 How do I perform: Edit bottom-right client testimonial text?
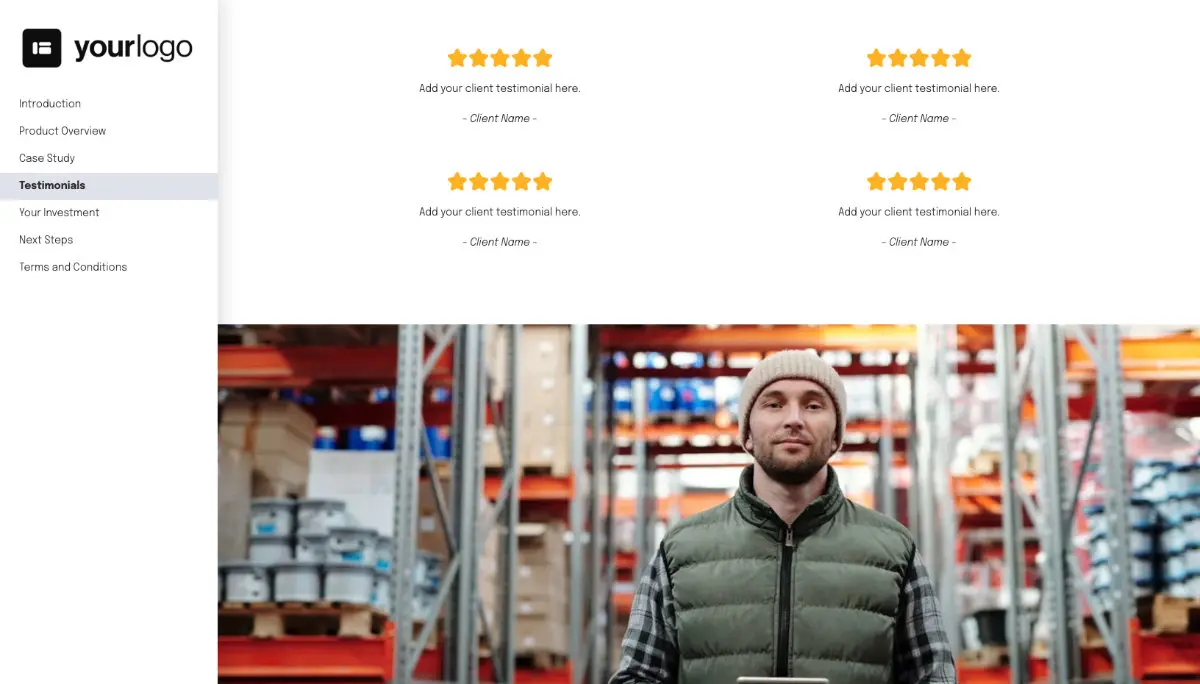point(919,212)
